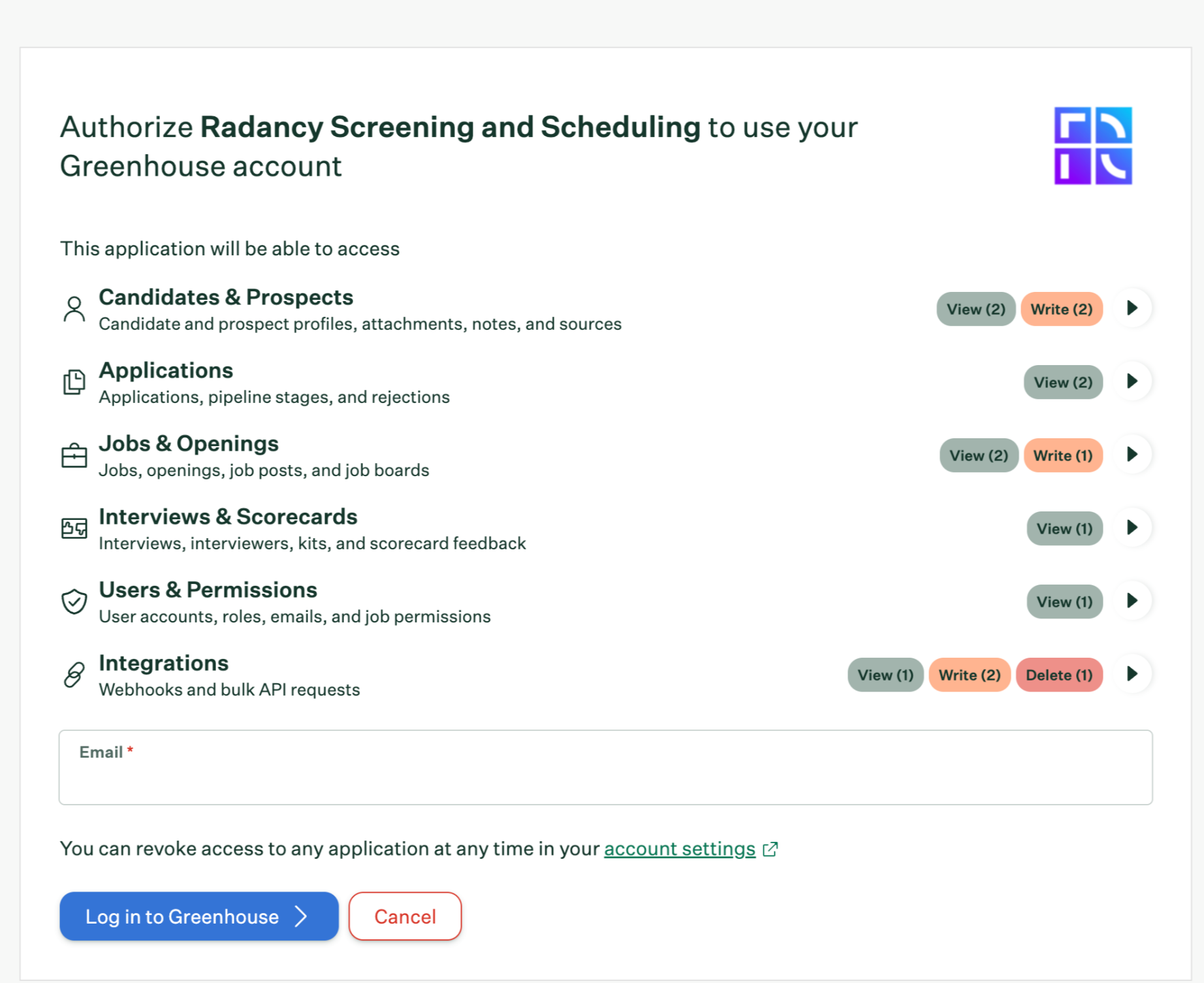This screenshot has height=983, width=1204.
Task: Click the Integrations heading text
Action: click(x=164, y=663)
